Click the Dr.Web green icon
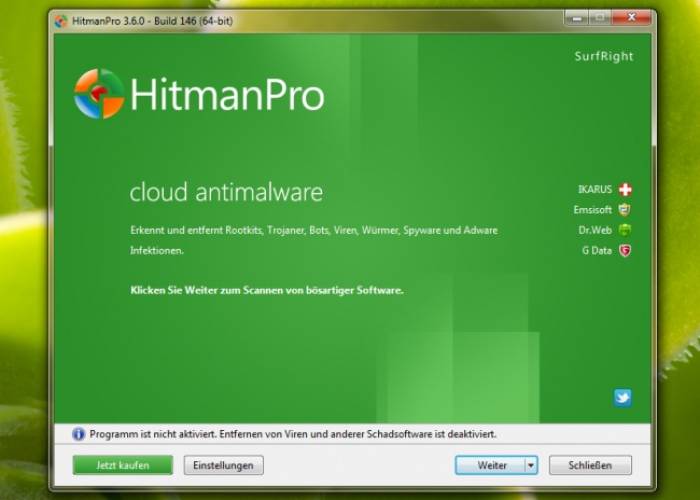This screenshot has width=700, height=500. coord(625,230)
